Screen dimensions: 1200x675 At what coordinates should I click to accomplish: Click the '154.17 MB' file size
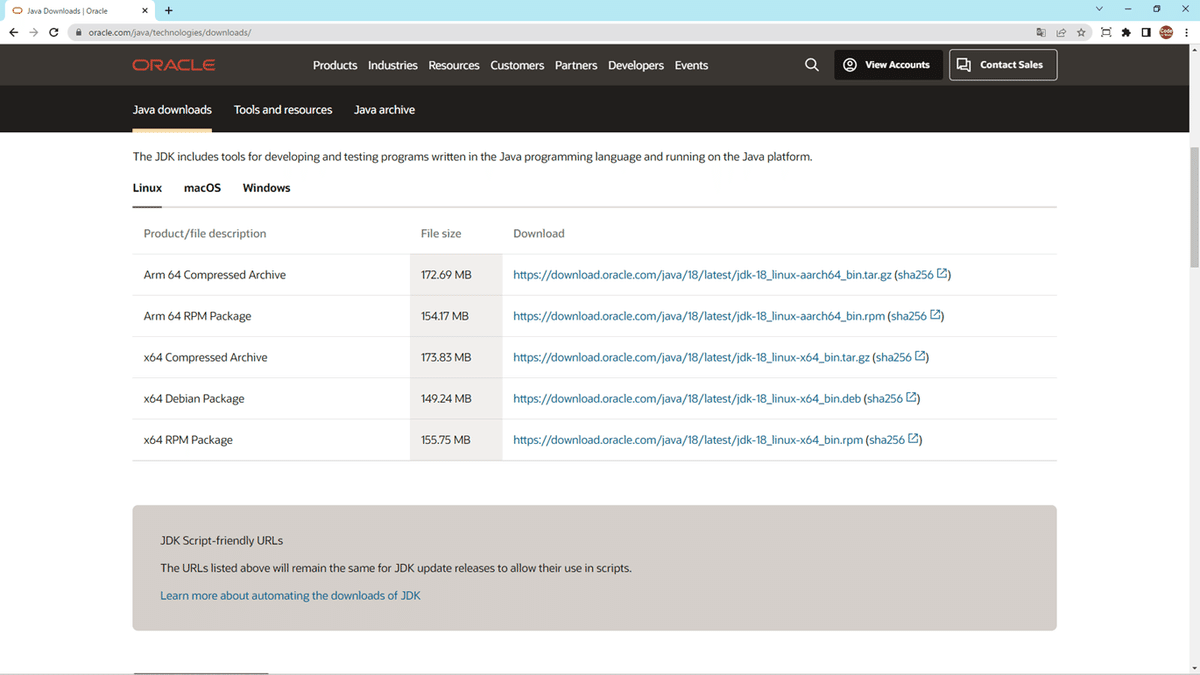[445, 316]
